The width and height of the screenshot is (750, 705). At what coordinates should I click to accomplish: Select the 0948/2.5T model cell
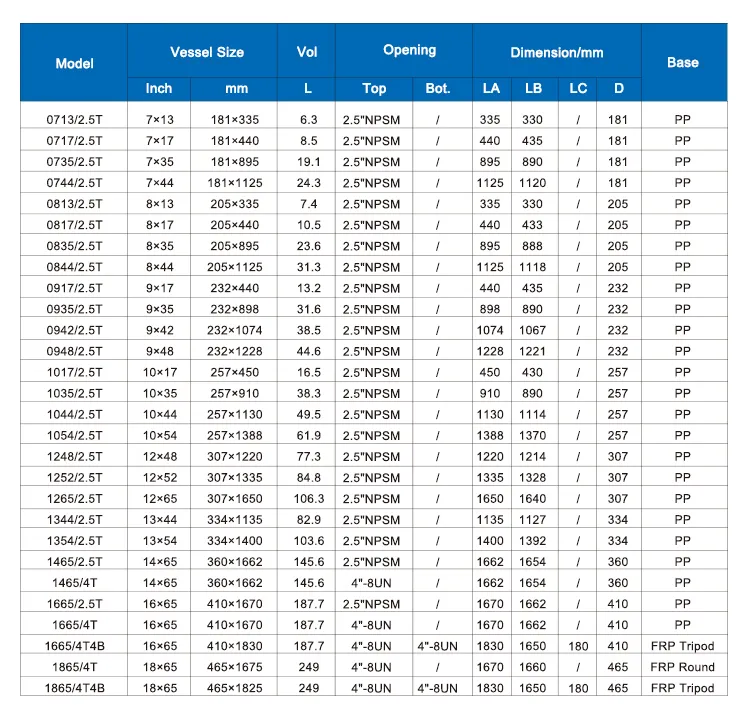click(x=75, y=352)
